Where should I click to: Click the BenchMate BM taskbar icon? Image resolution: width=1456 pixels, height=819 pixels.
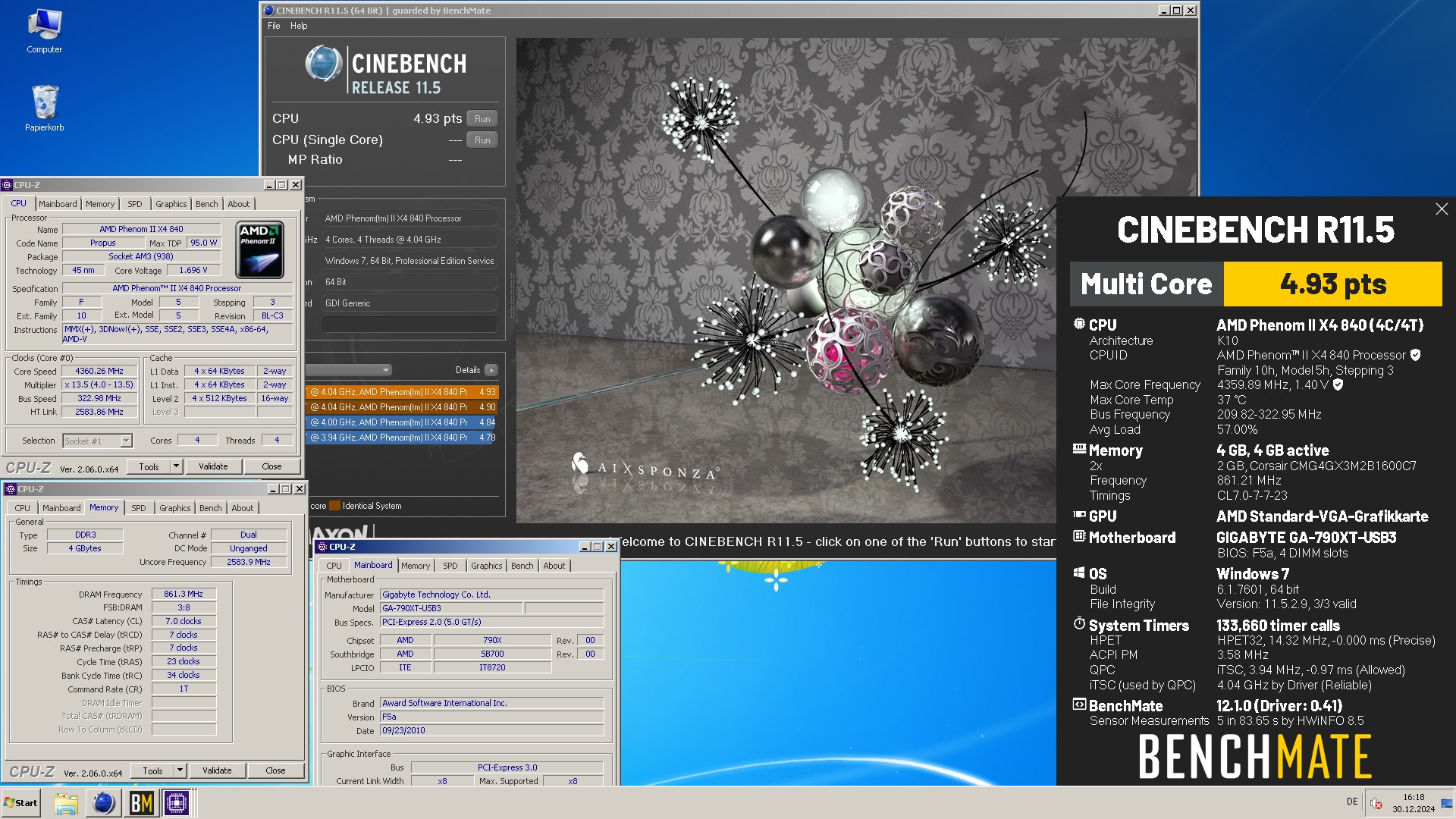(x=141, y=803)
